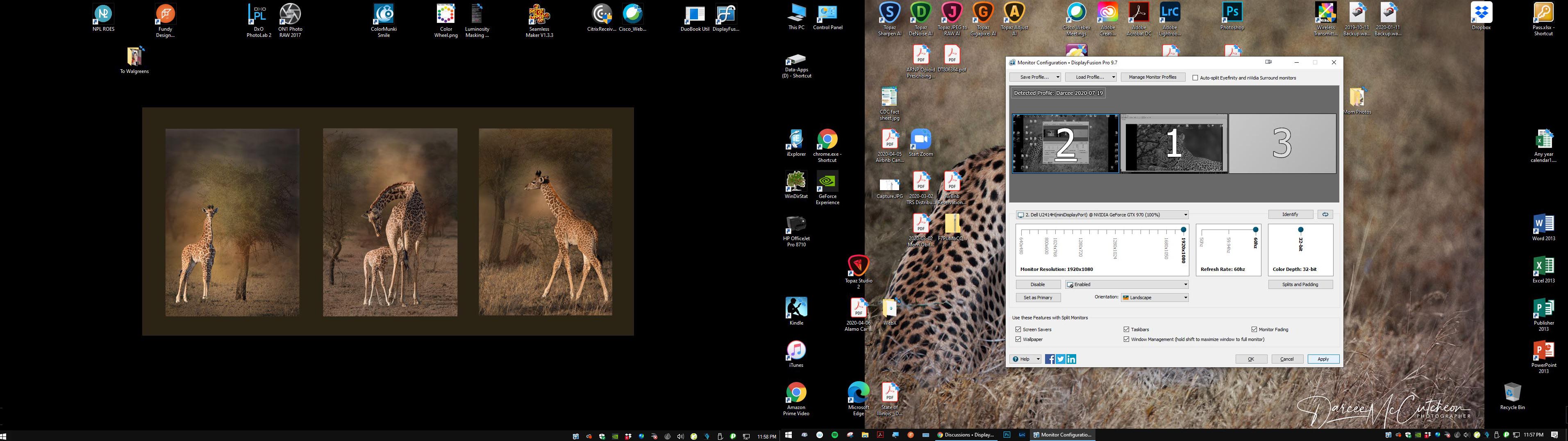
Task: Open the Help menu button
Action: 1025,359
